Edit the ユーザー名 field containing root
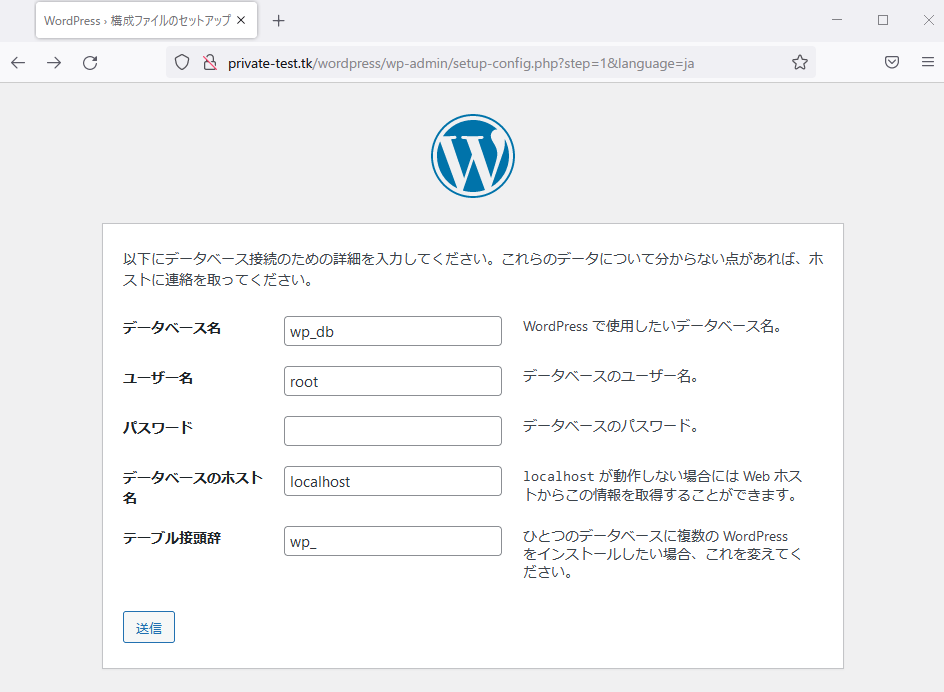The image size is (944, 692). click(x=393, y=381)
